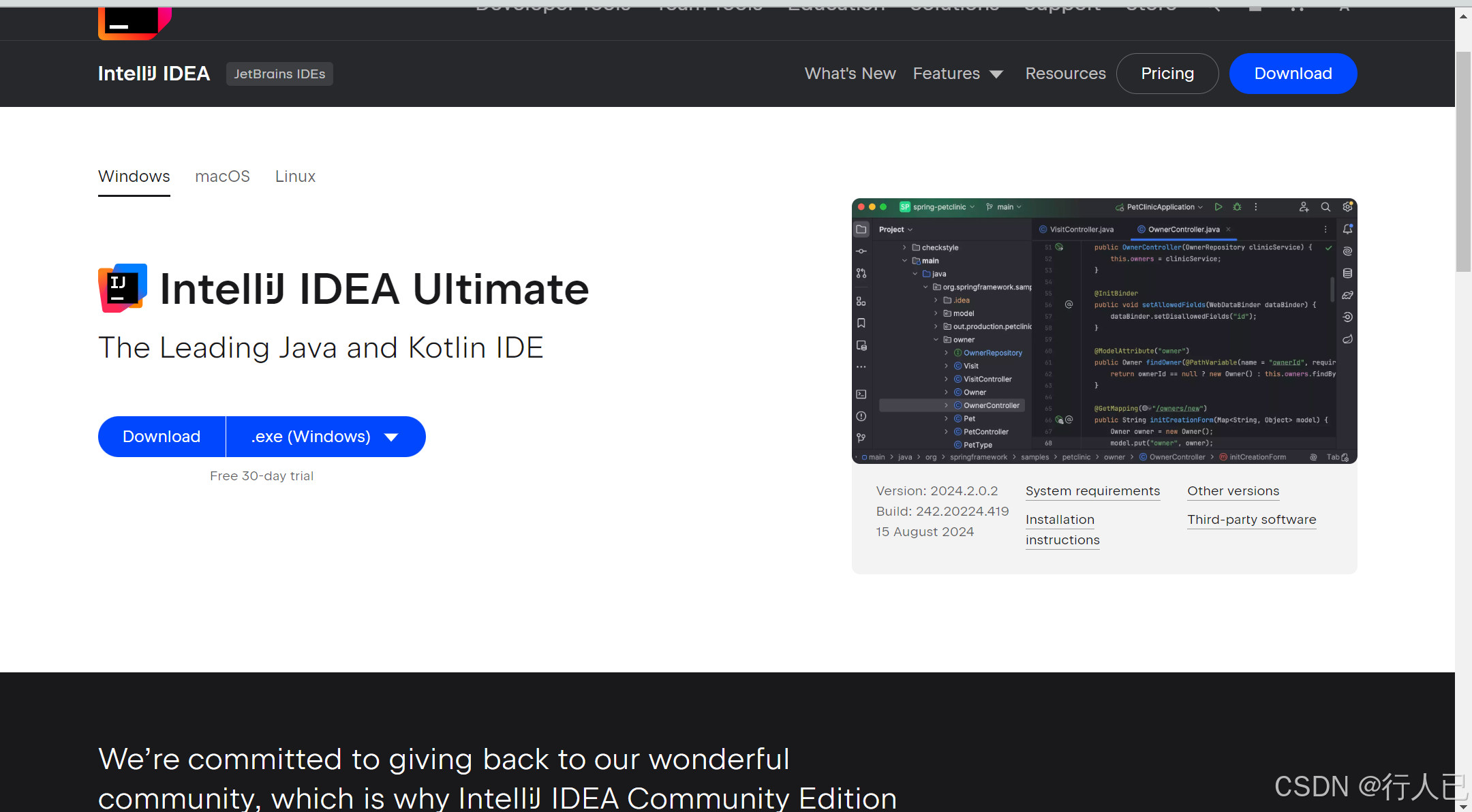
Task: Click the Project folder tool icon in IDE preview
Action: tap(861, 230)
